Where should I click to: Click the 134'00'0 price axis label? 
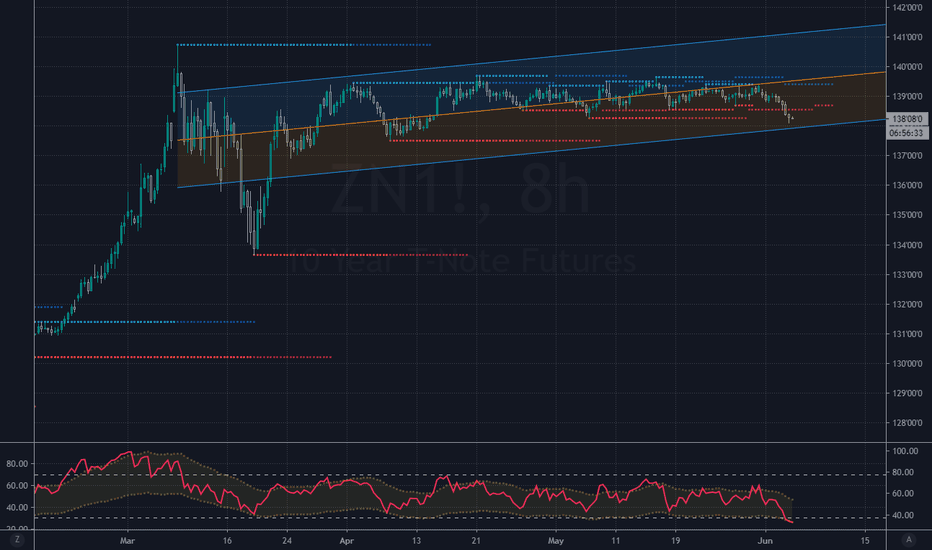click(x=907, y=245)
